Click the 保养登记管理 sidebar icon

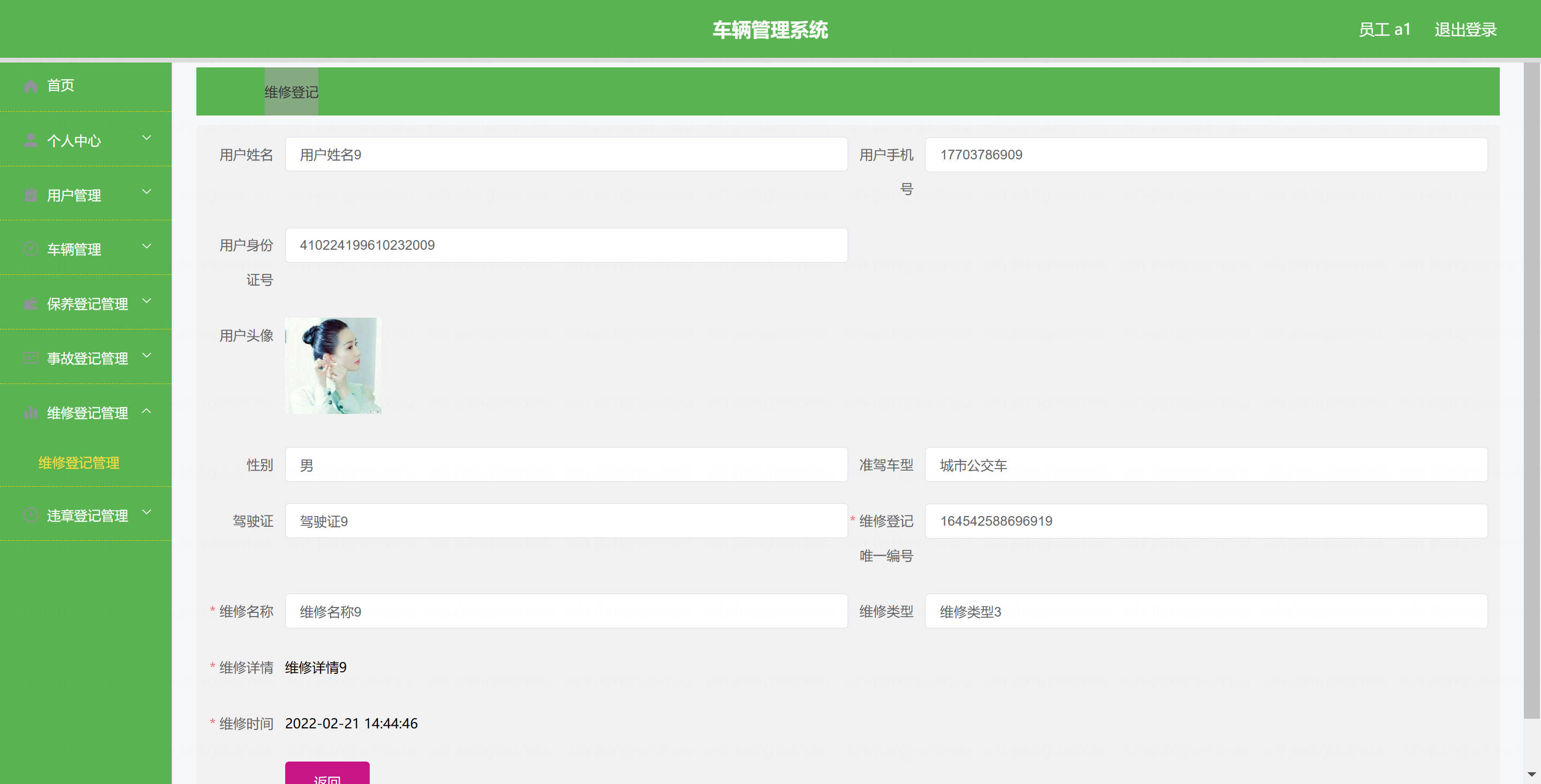pyautogui.click(x=31, y=304)
